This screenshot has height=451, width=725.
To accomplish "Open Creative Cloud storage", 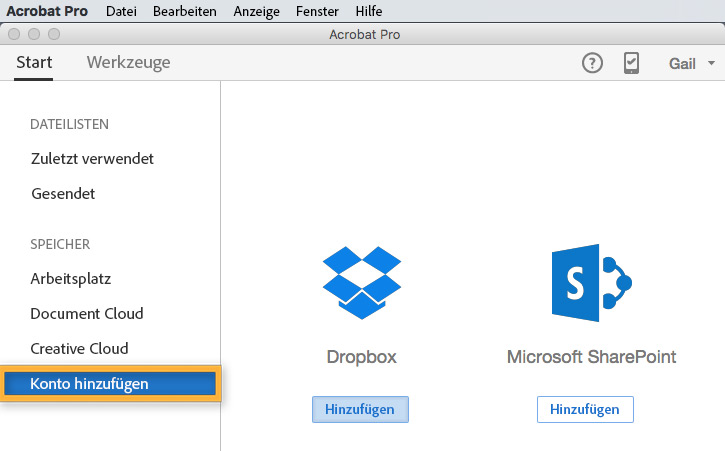I will [x=79, y=348].
